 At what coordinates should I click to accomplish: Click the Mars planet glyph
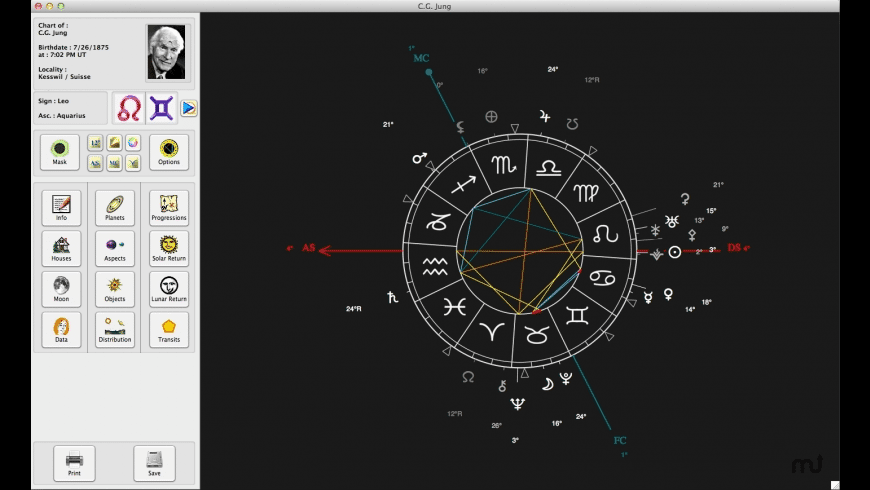[419, 158]
